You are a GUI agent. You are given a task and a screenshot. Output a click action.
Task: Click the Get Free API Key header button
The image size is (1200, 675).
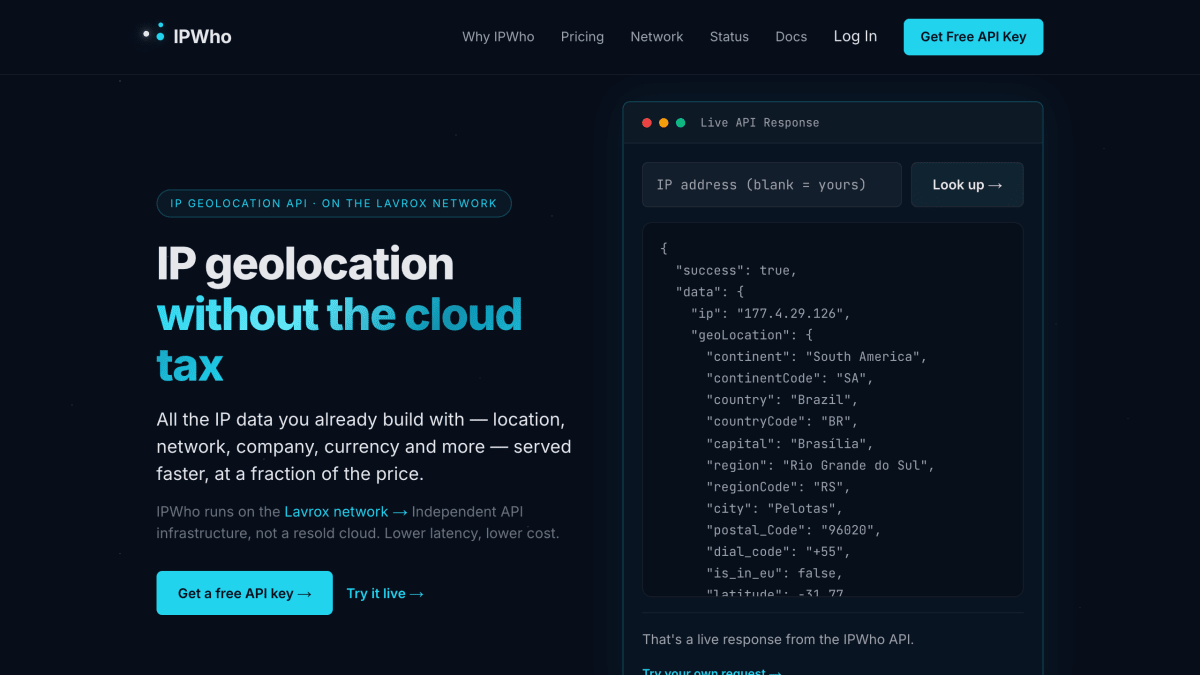973,37
